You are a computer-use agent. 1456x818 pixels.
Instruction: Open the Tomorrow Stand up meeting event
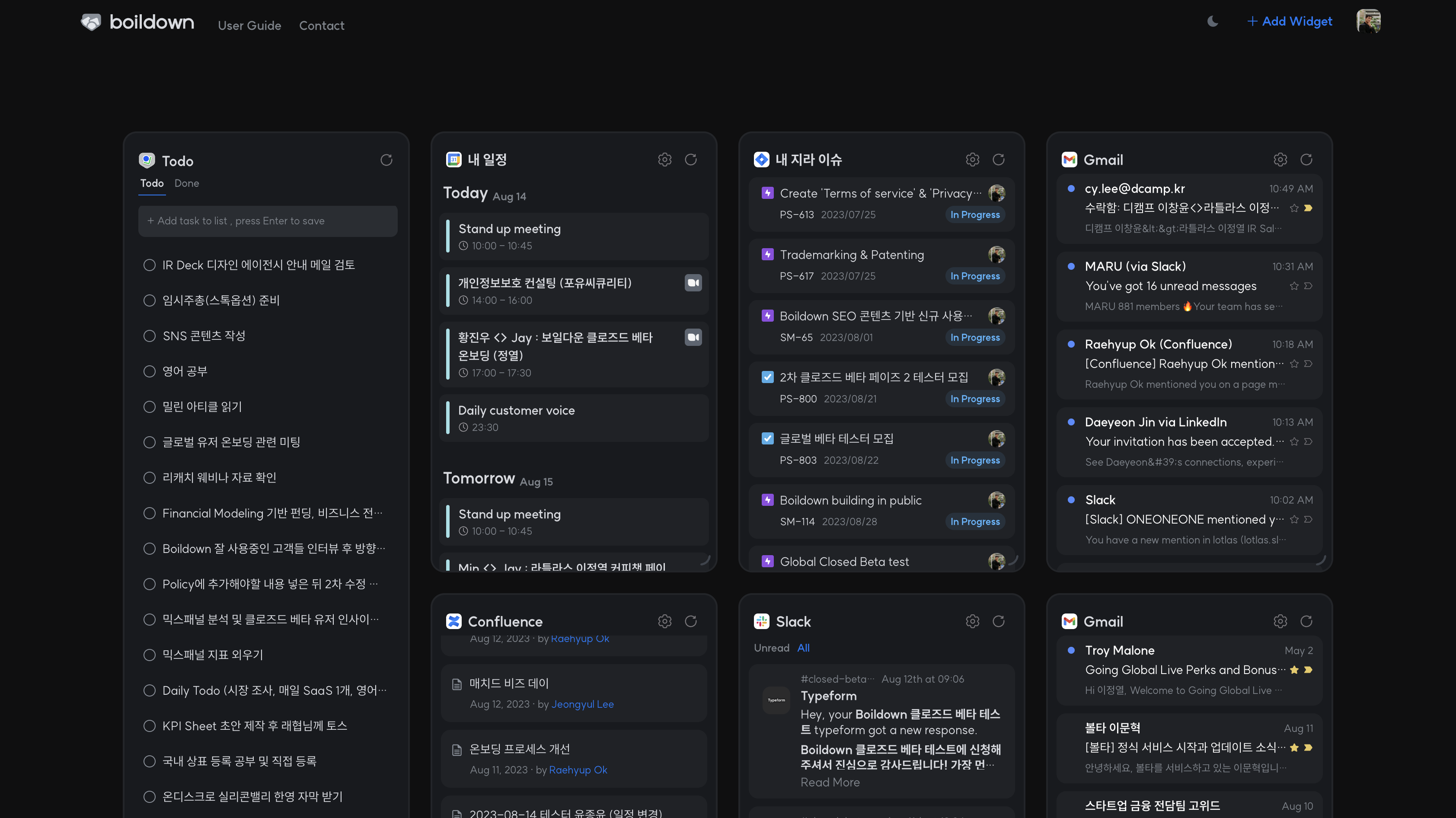pyautogui.click(x=574, y=522)
